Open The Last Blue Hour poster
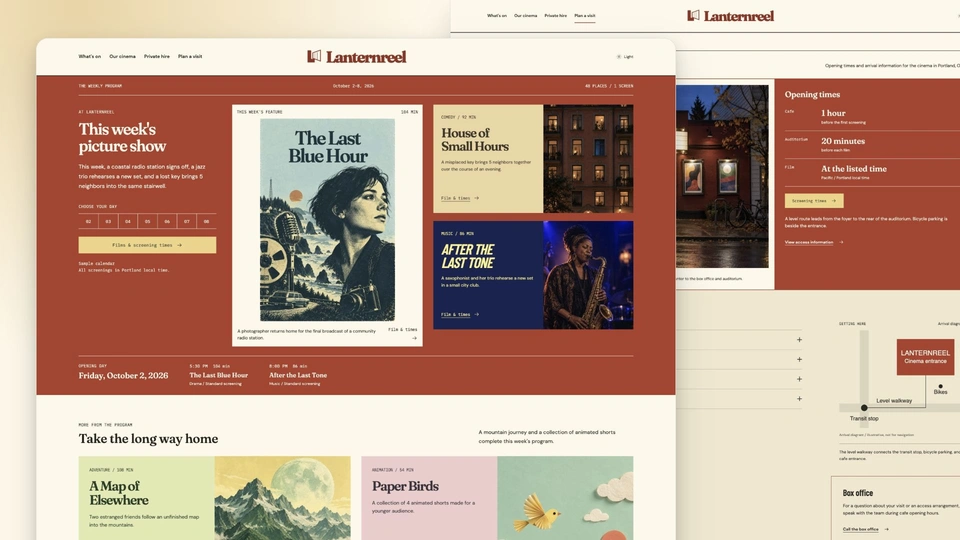This screenshot has width=960, height=540. pos(328,220)
